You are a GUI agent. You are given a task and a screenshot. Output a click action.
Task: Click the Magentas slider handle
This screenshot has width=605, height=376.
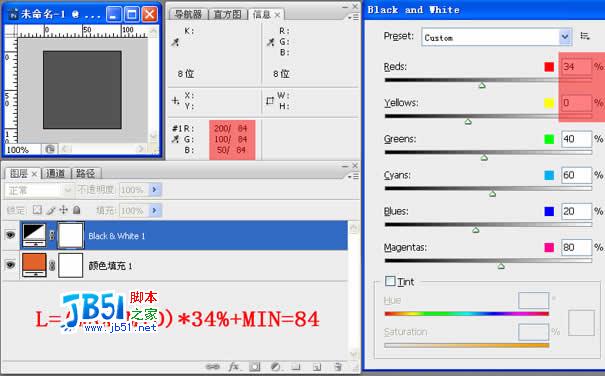click(x=501, y=266)
